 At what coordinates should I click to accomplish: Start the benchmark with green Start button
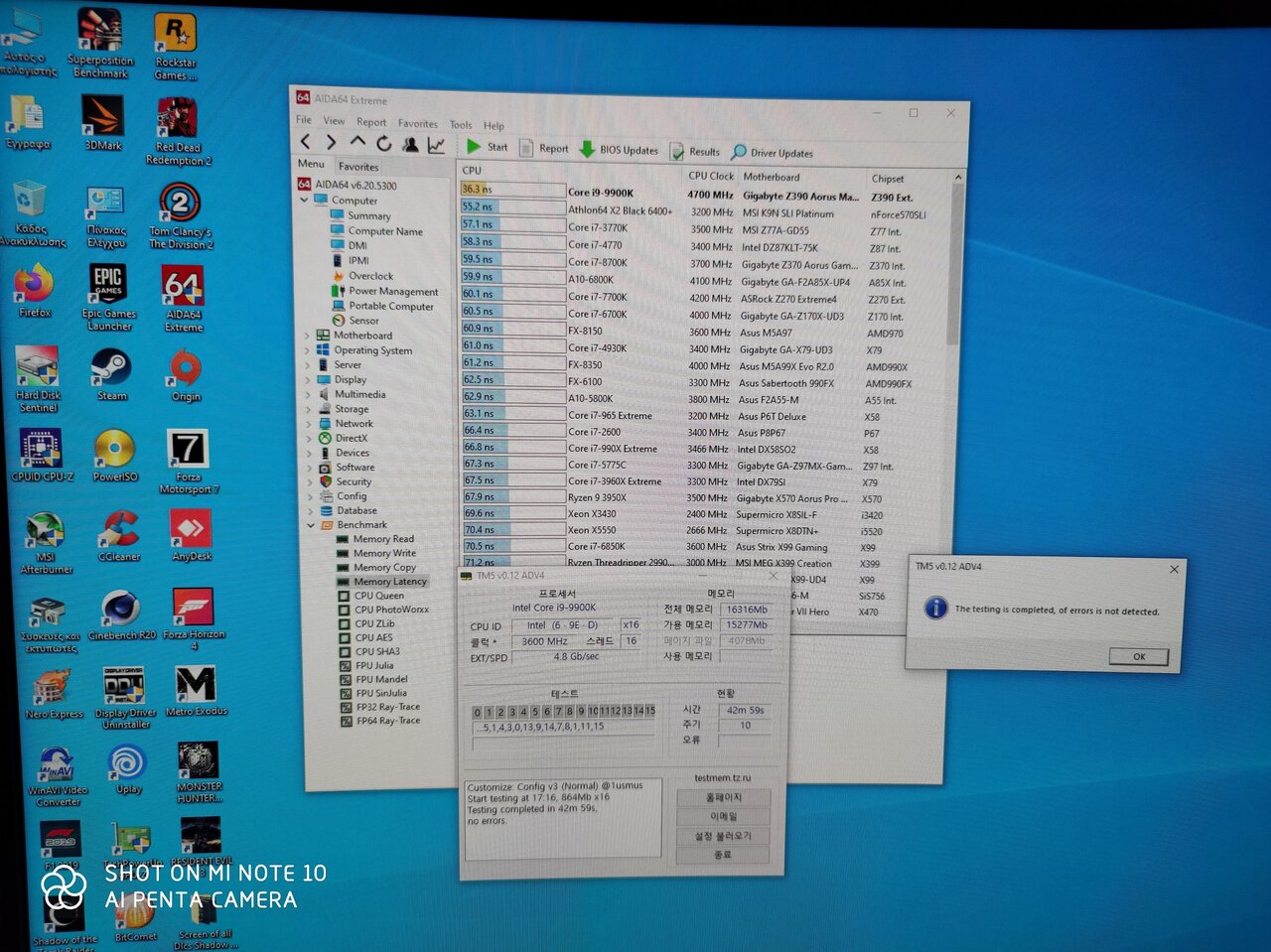487,147
